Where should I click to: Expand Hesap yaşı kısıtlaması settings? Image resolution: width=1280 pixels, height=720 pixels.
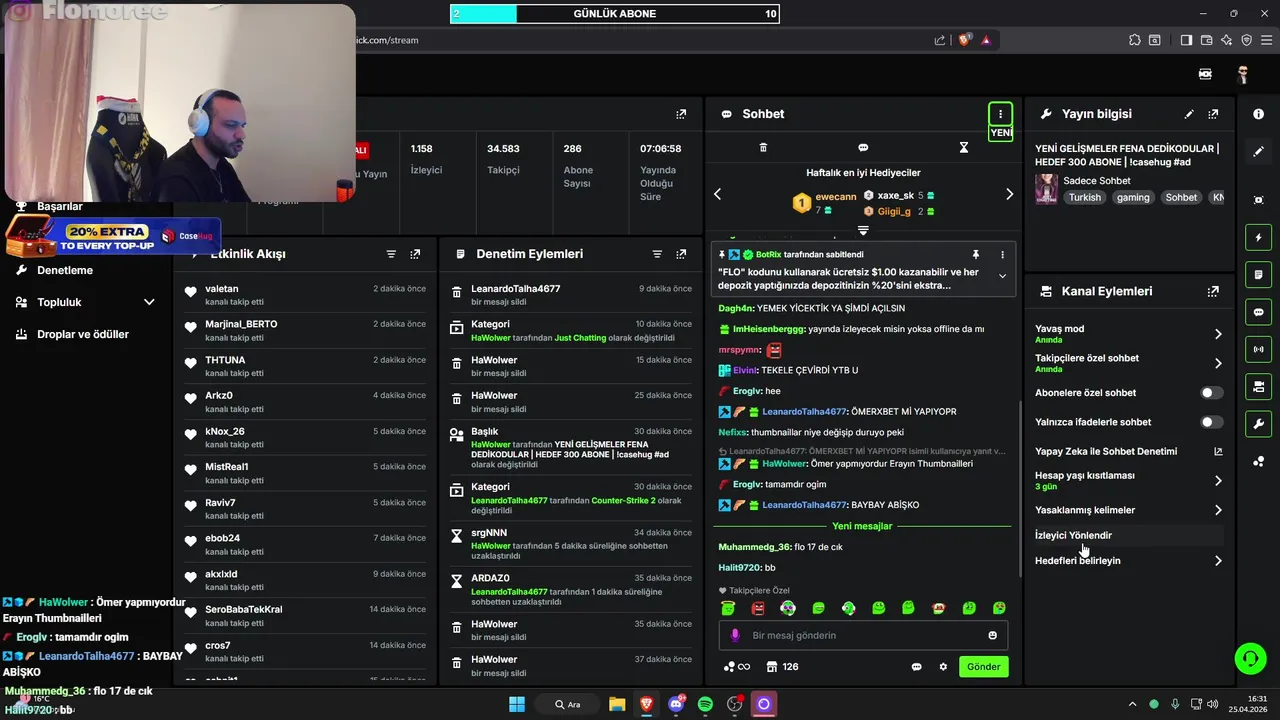(x=1218, y=481)
